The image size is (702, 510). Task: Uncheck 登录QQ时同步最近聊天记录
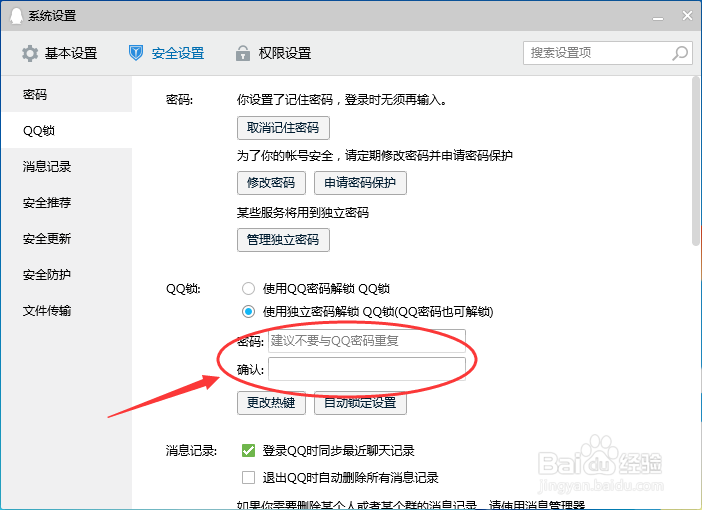point(248,450)
